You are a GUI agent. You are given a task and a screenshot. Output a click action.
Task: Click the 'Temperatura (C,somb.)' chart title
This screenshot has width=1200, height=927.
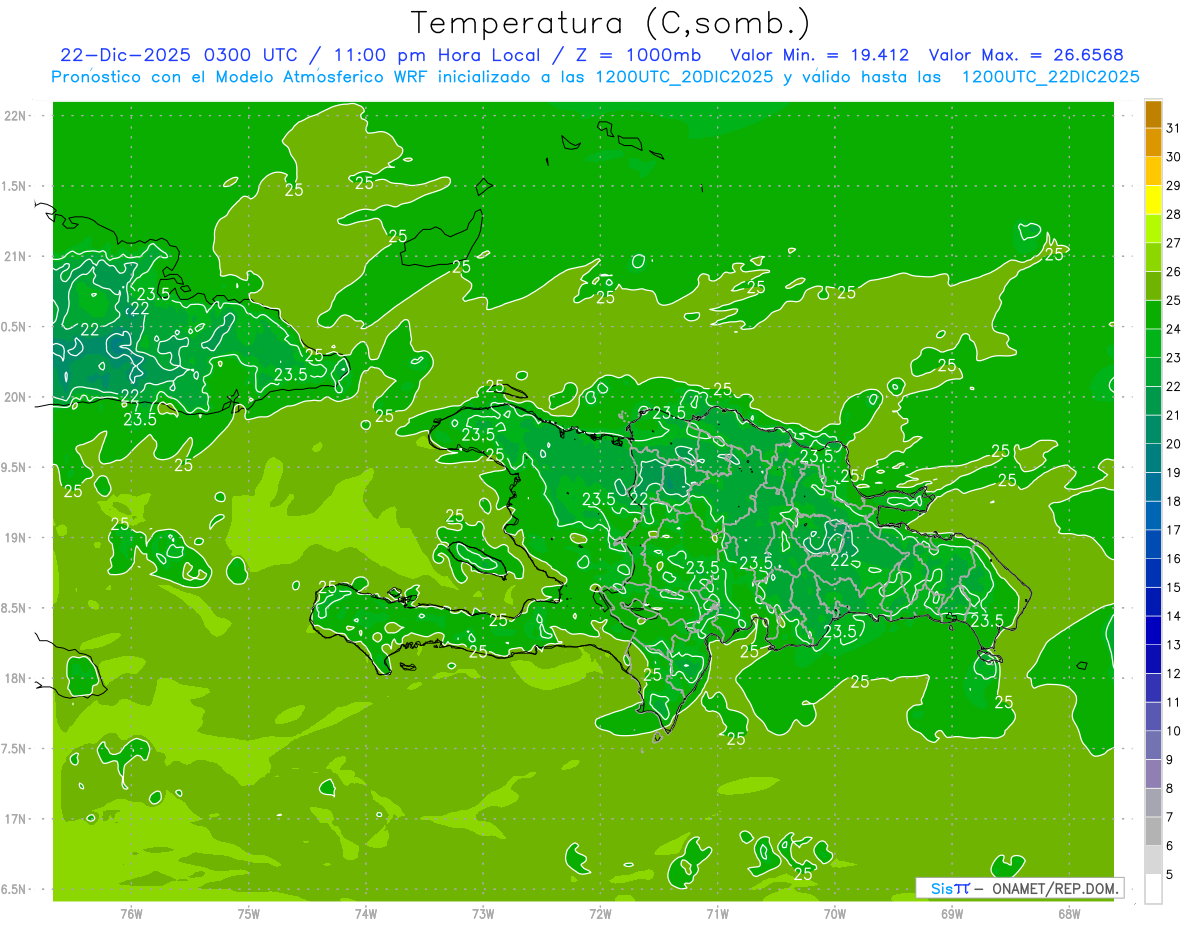[x=612, y=23]
